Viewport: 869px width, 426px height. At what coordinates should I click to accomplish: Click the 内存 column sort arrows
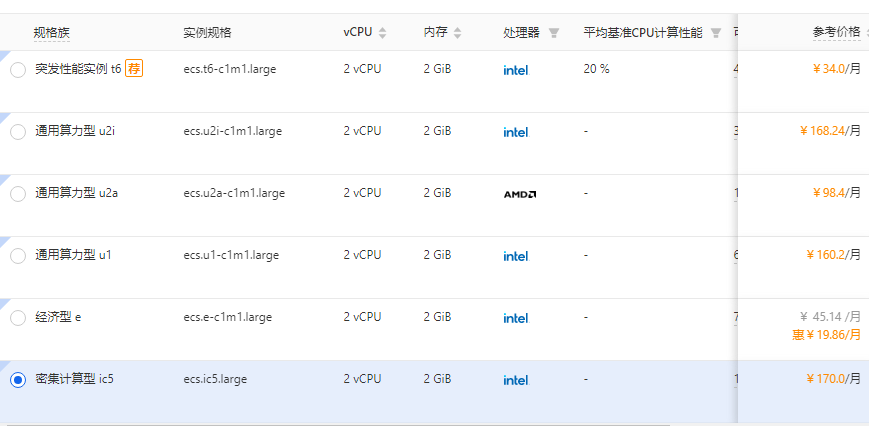(458, 33)
